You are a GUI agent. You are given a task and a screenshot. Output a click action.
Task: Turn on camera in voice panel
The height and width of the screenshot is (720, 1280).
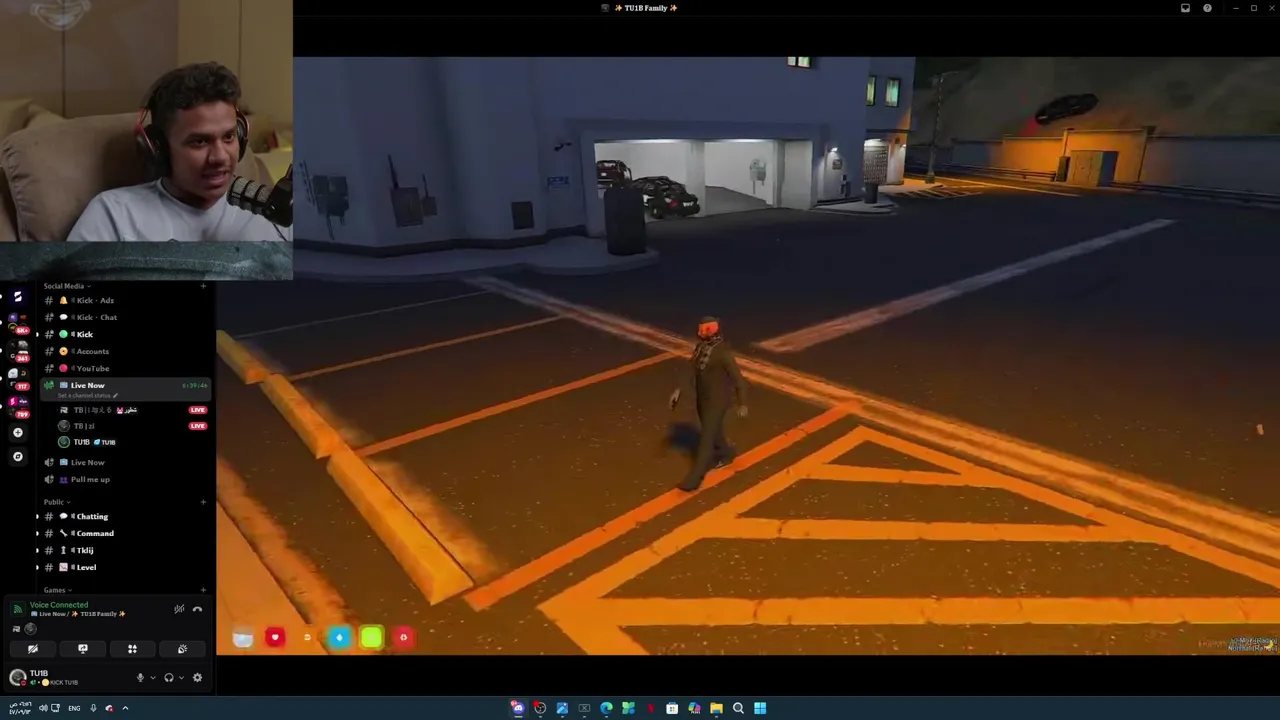coord(33,649)
